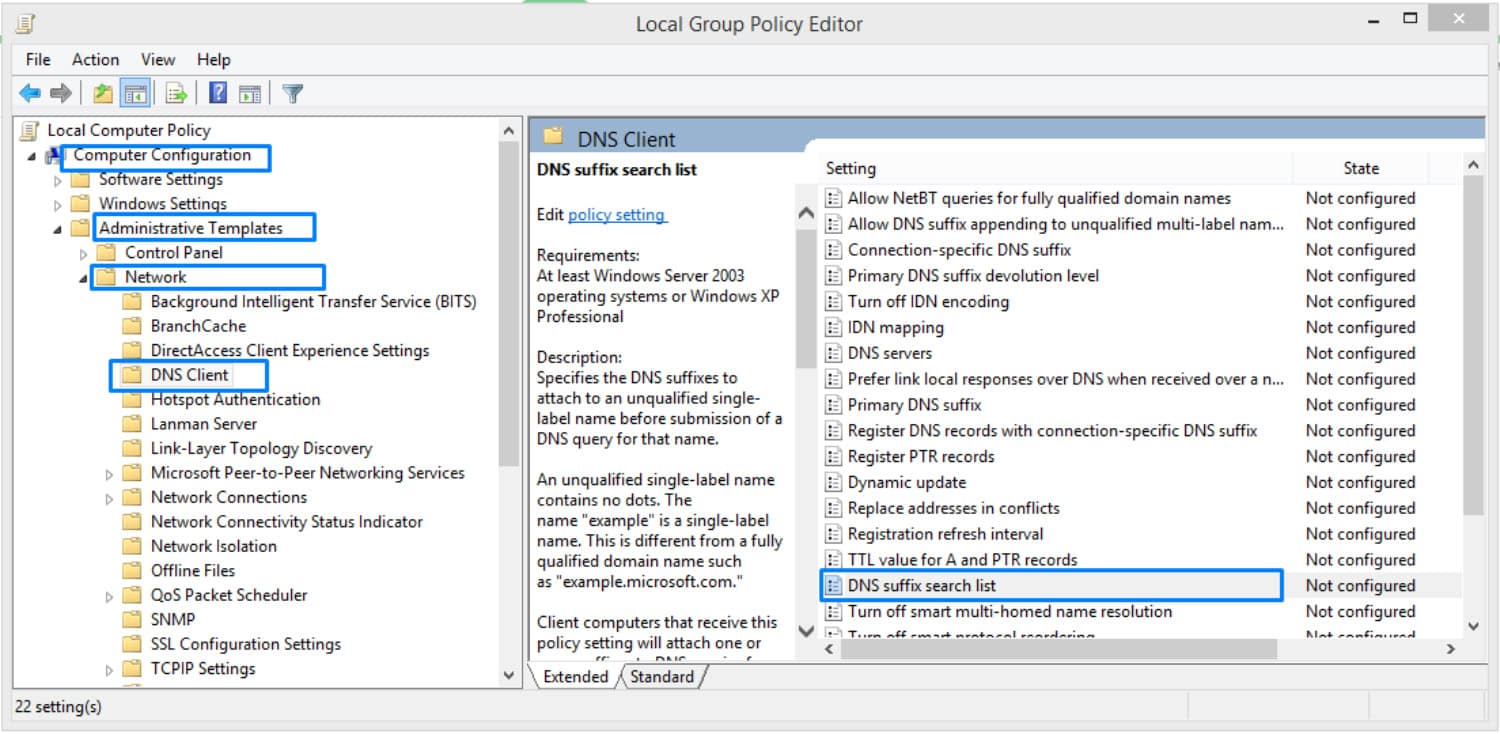This screenshot has width=1500, height=734.
Task: Click the Filter funnel icon
Action: (290, 92)
